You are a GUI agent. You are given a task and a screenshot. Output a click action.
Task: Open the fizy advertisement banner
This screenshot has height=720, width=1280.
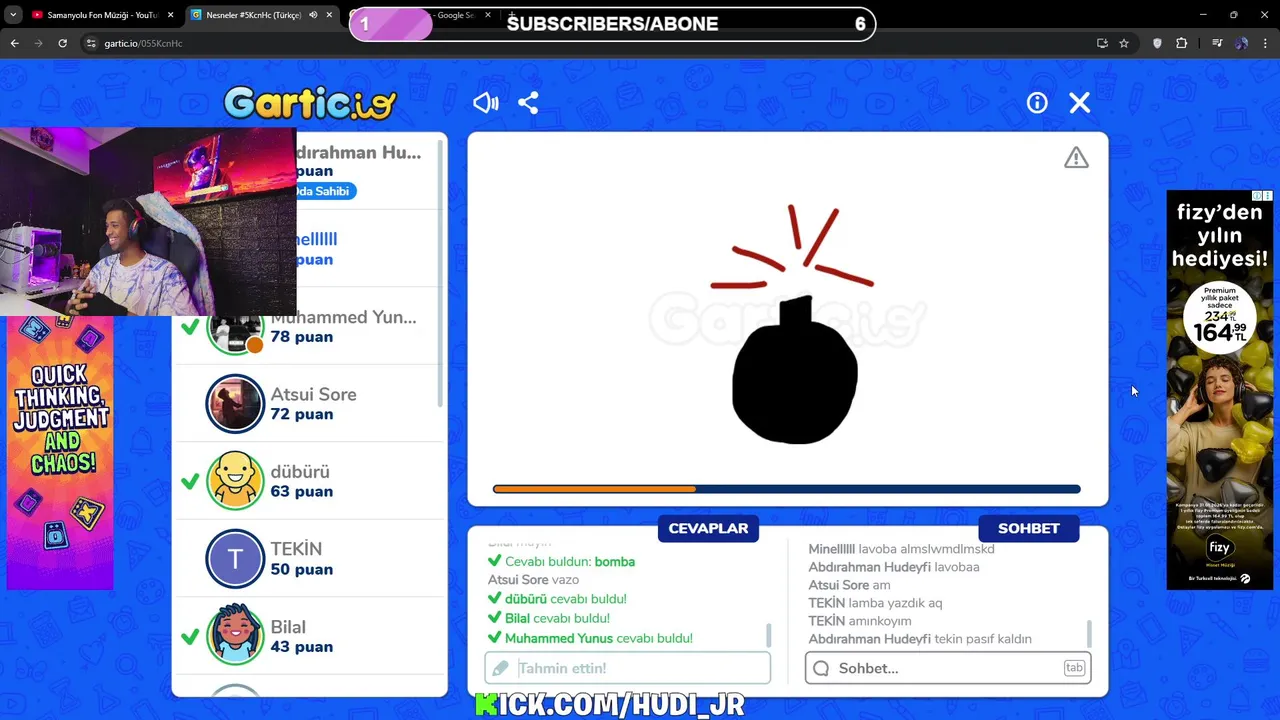(1220, 390)
